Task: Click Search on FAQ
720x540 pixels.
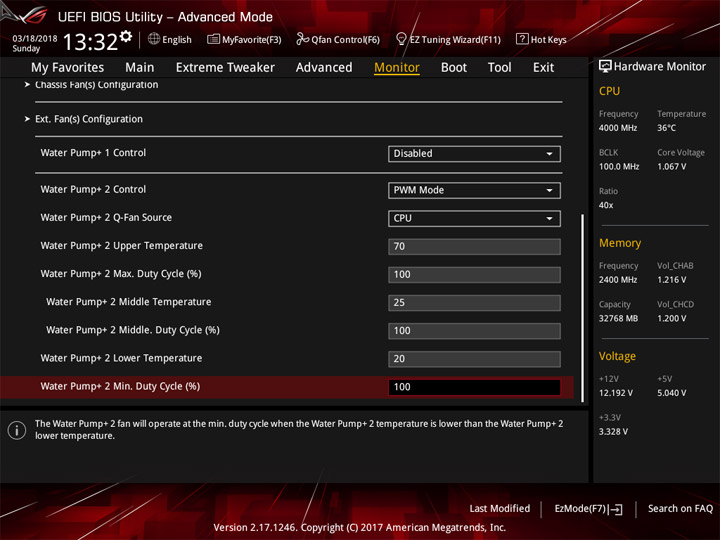Action: [x=680, y=508]
